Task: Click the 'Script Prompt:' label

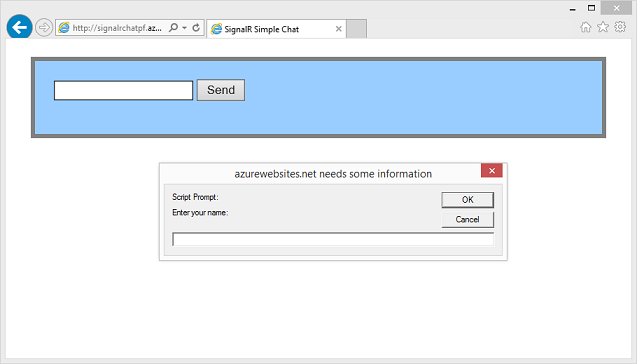Action: coord(195,197)
